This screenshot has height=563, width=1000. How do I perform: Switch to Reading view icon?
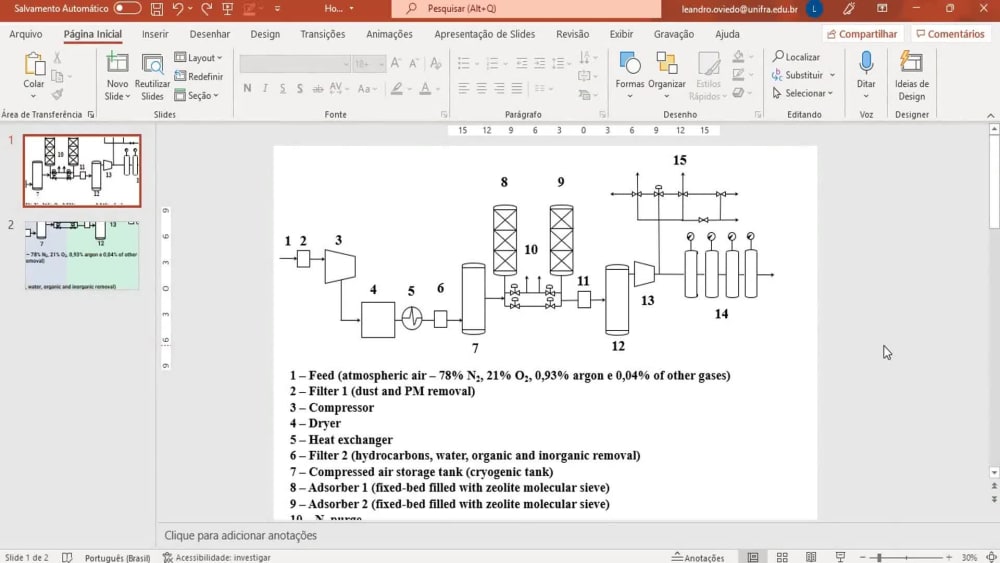pos(811,557)
